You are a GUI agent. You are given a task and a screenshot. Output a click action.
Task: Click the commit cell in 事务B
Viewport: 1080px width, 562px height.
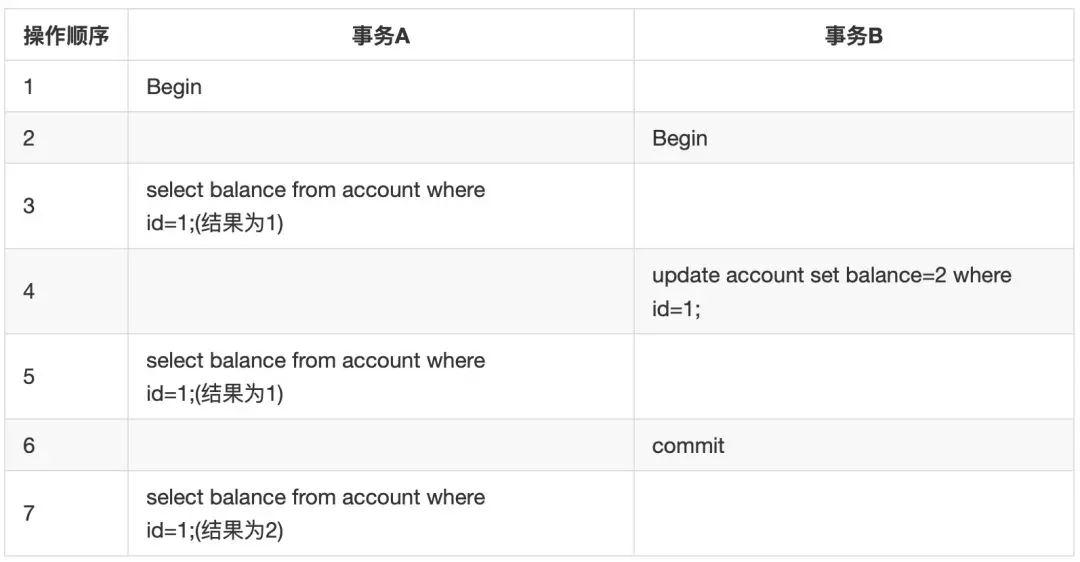688,446
